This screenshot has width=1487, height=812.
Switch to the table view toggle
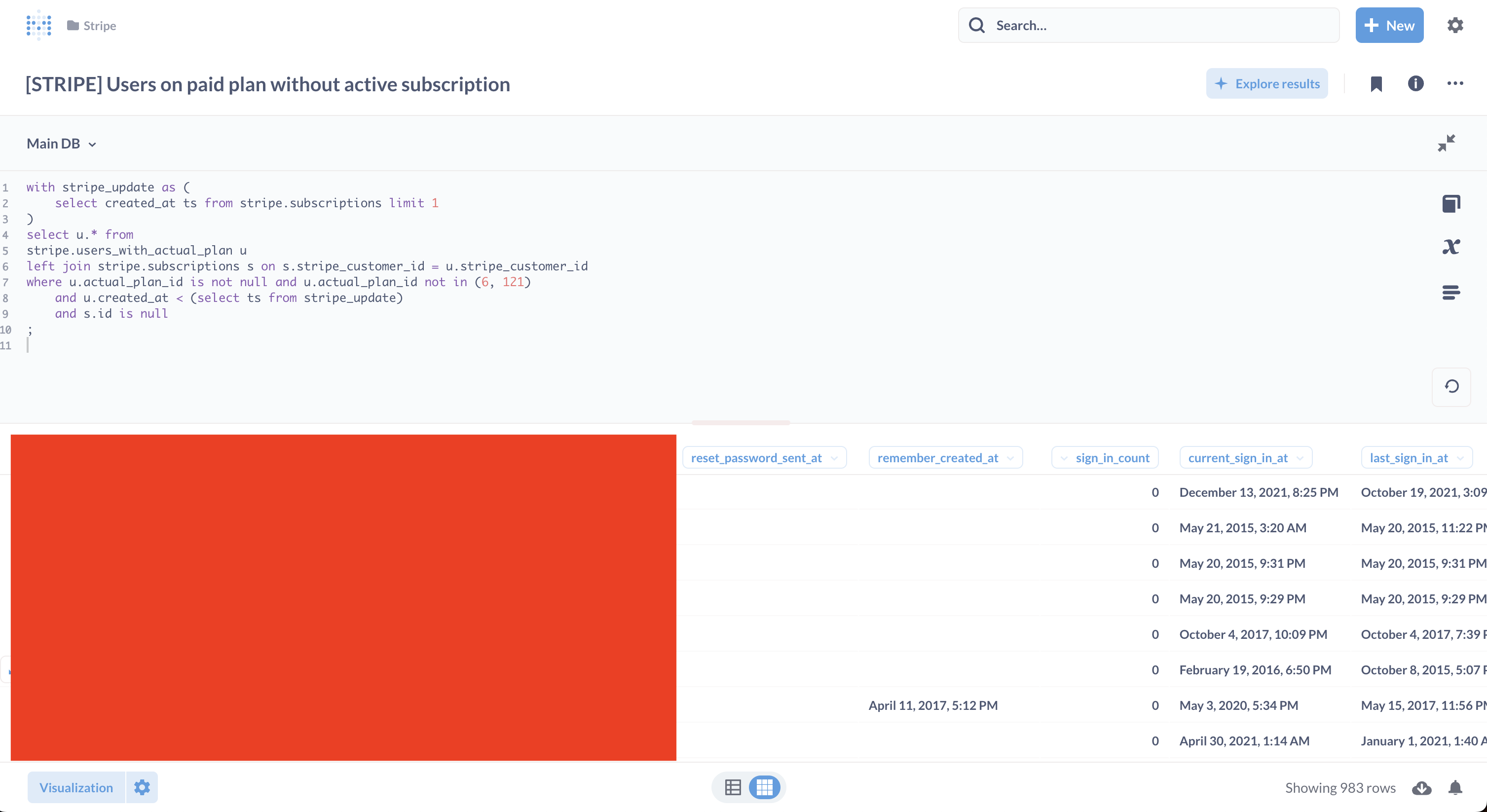tap(733, 788)
